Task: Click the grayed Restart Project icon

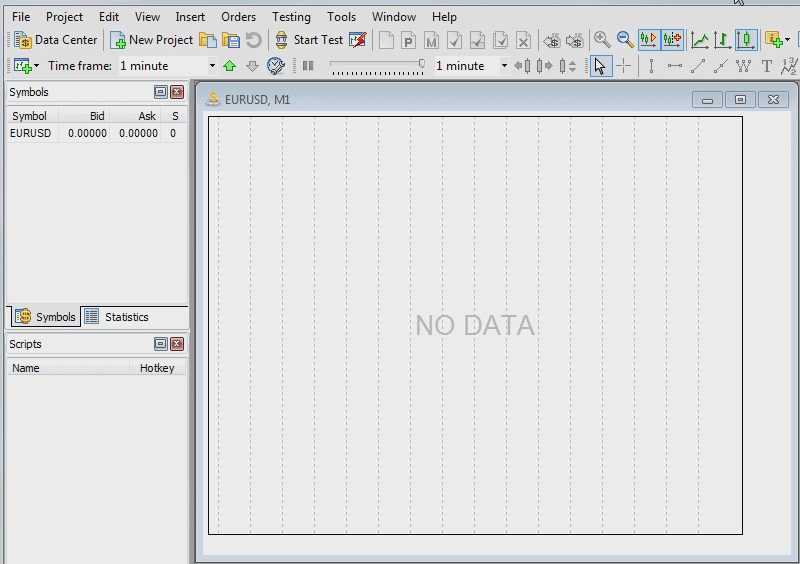Action: click(x=254, y=40)
